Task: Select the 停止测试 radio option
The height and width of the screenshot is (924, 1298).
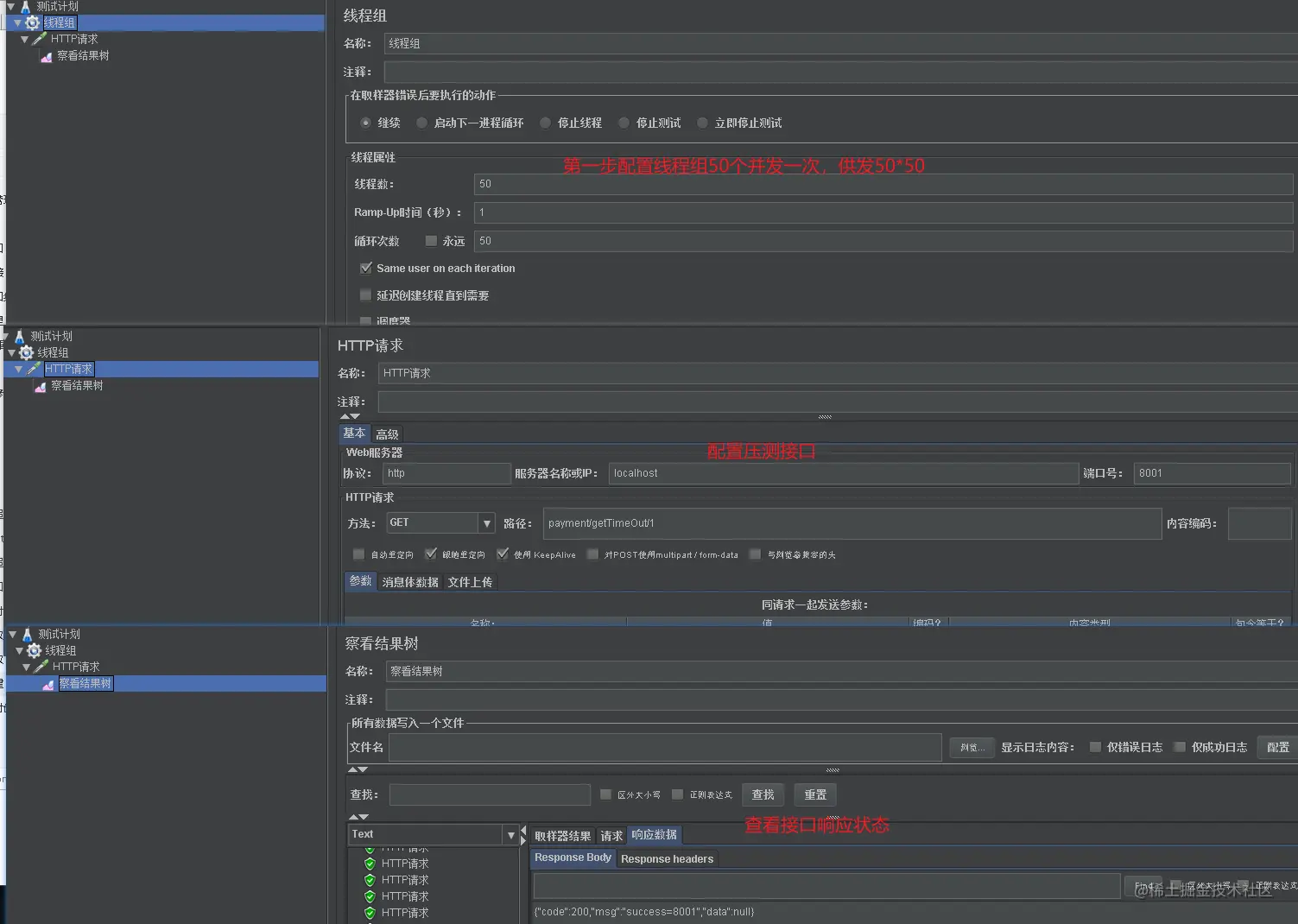Action: [x=624, y=123]
